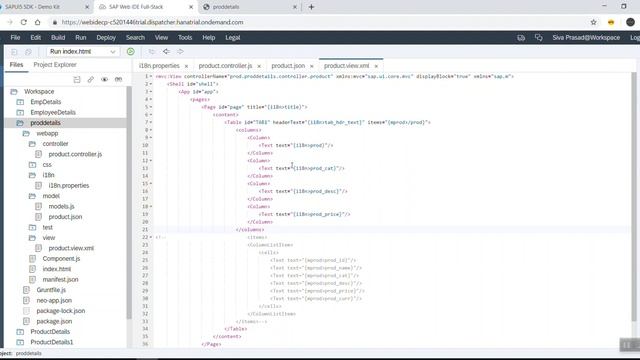Screen dimensions: 640x360
Task: Open manifest.json in the file tree
Action: [60, 280]
